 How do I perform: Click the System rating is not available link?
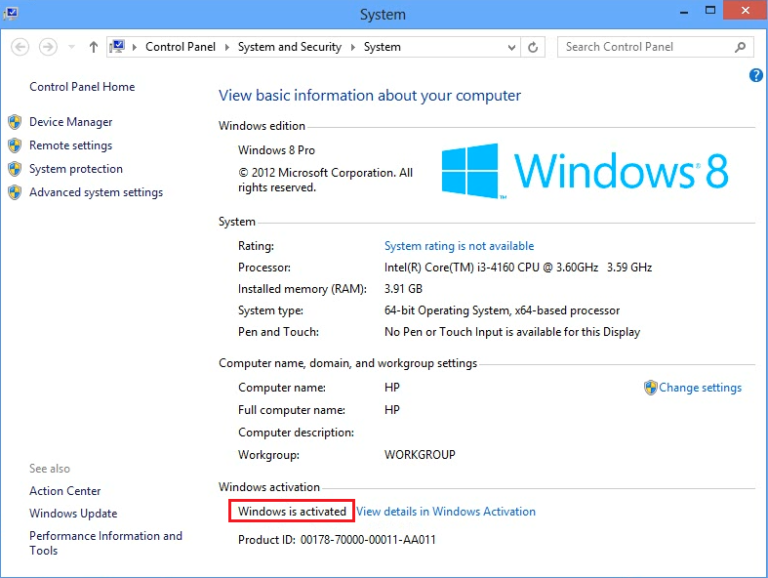(459, 246)
